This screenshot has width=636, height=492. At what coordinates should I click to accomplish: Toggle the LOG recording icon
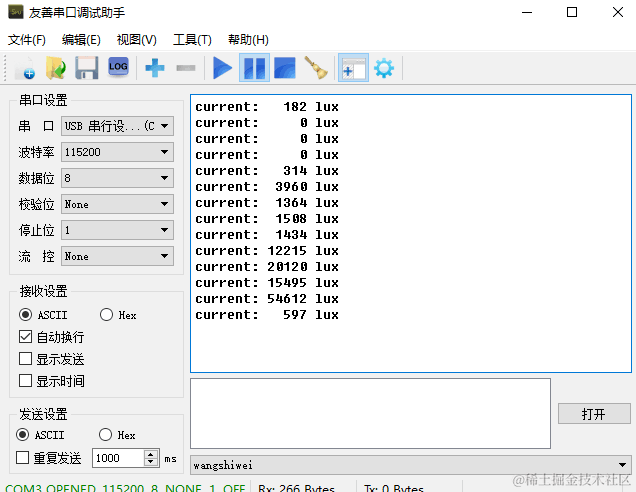point(118,67)
